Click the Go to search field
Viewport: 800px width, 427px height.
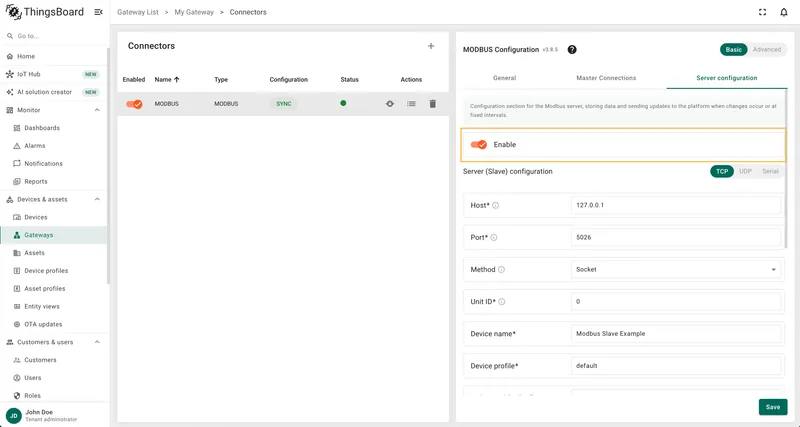54,36
